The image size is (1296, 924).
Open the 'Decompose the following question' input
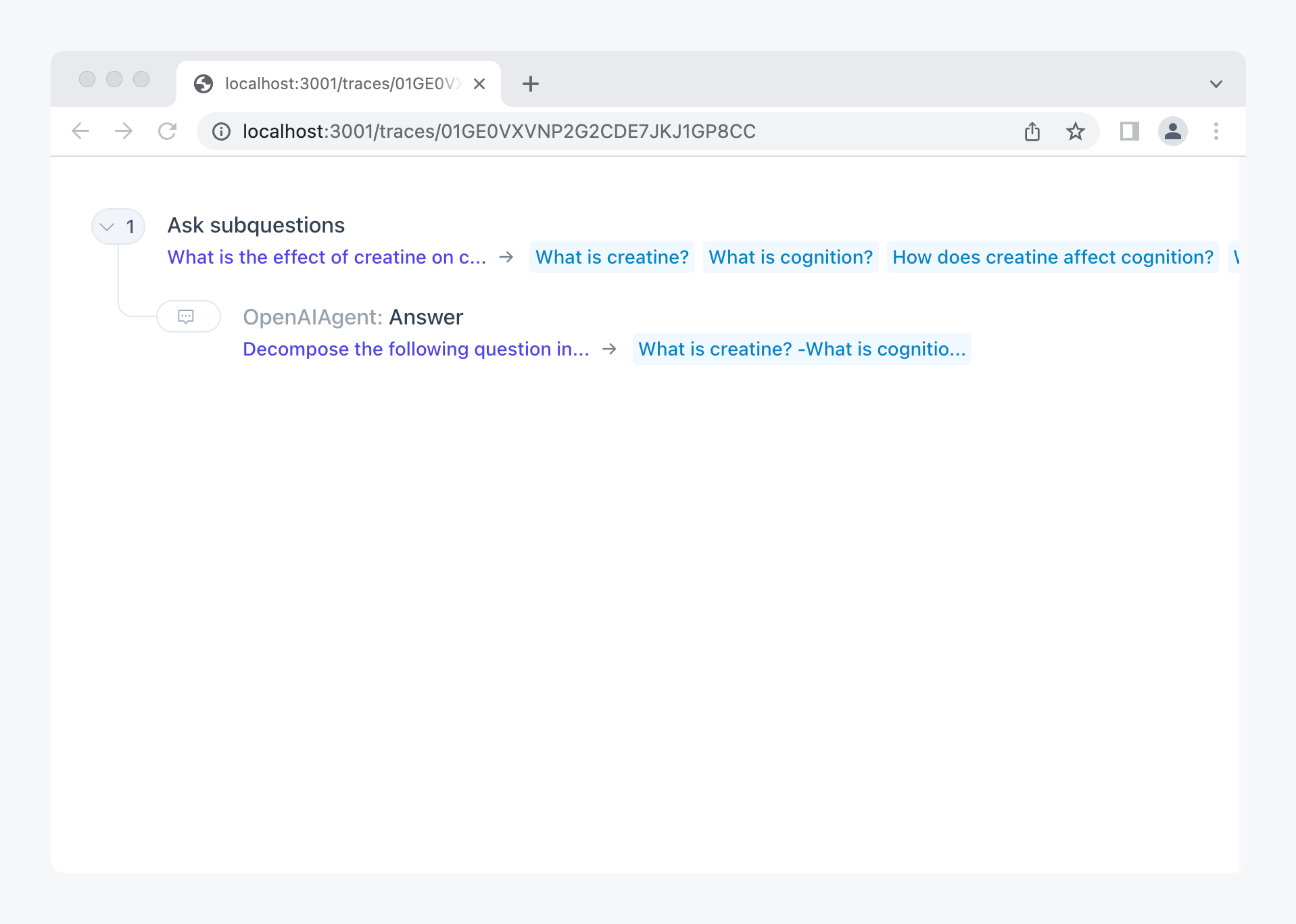click(416, 349)
